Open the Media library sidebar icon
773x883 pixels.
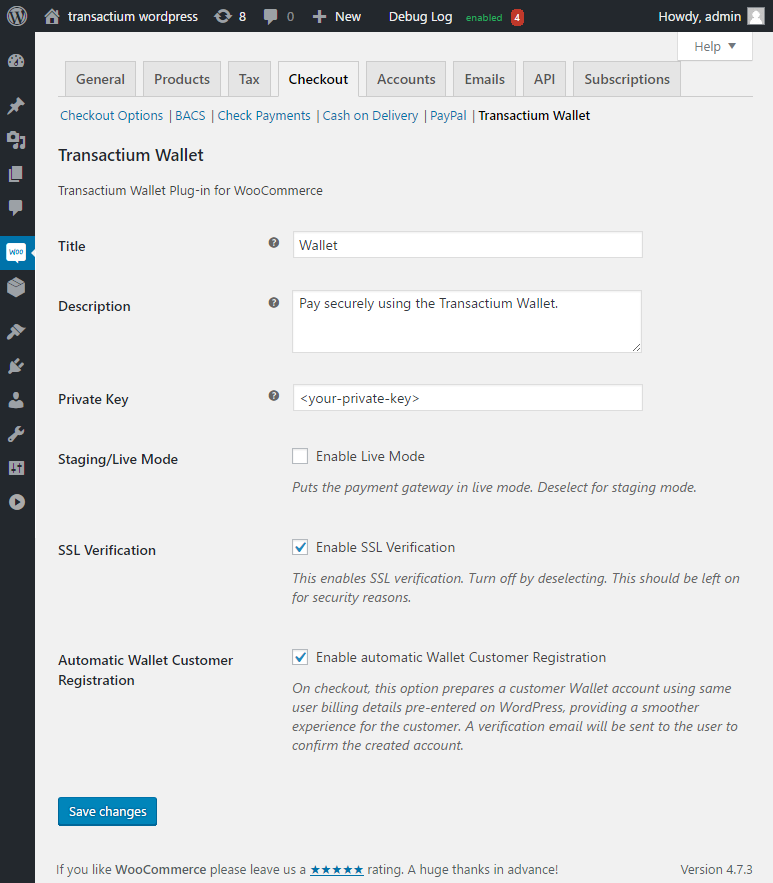16,140
